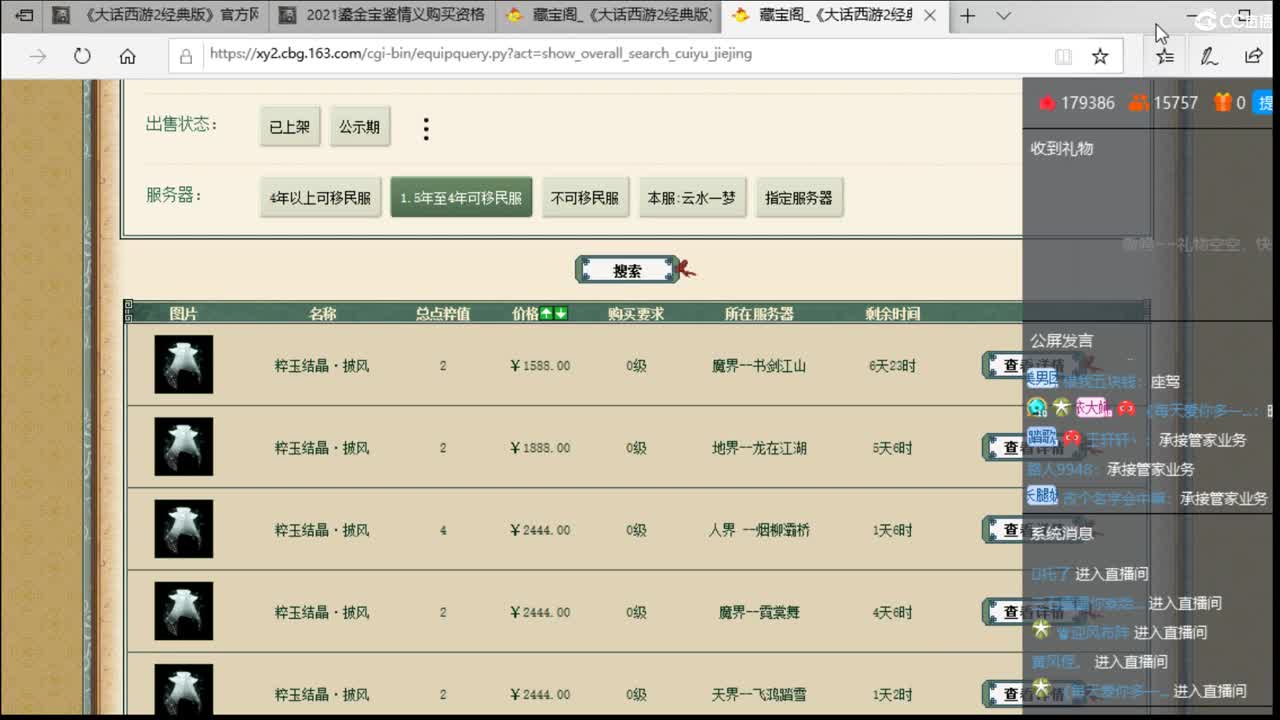
Task: Click 收到礼物 panel header
Action: coord(1062,148)
